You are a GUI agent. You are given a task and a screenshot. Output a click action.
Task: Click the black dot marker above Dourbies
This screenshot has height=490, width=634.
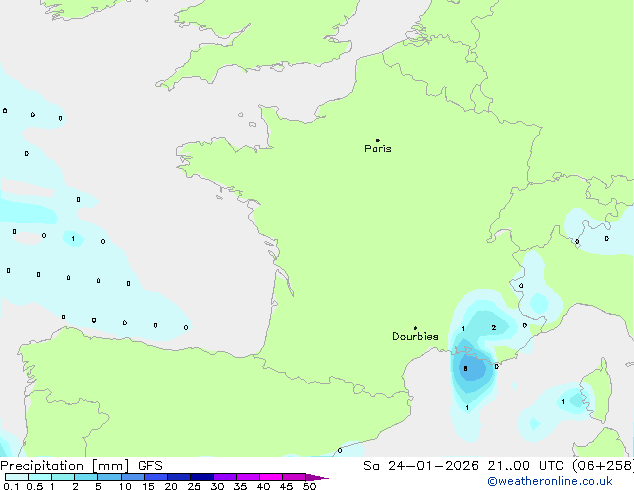click(x=415, y=328)
